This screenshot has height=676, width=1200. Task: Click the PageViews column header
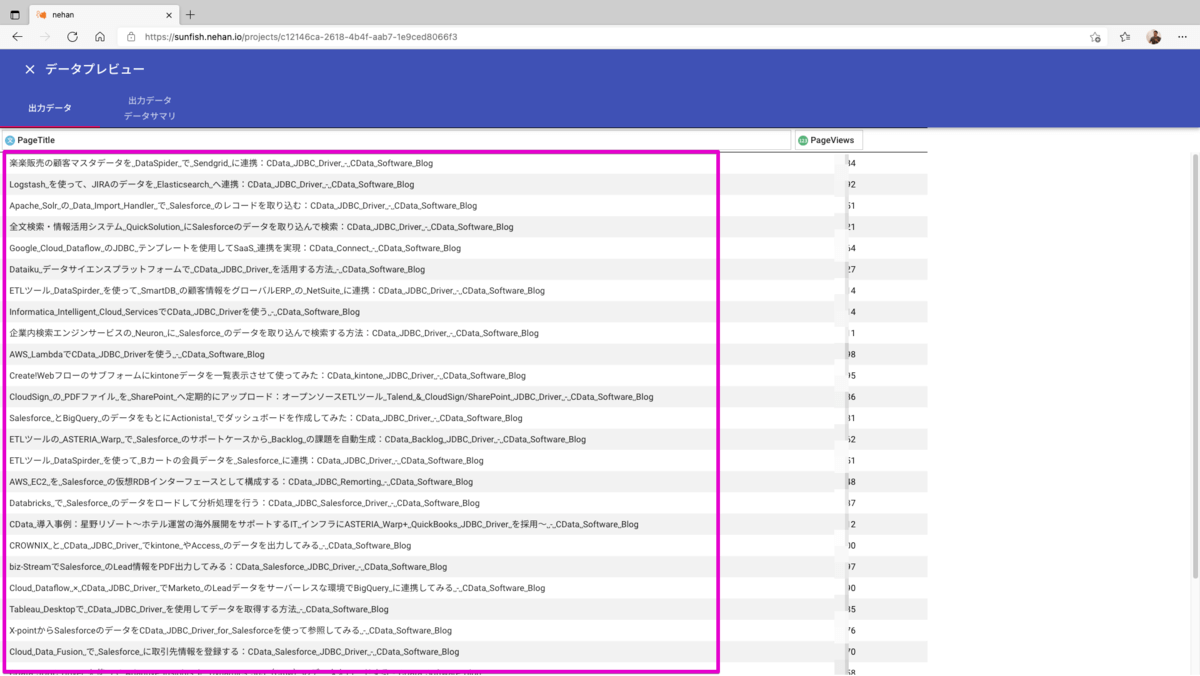coord(828,141)
